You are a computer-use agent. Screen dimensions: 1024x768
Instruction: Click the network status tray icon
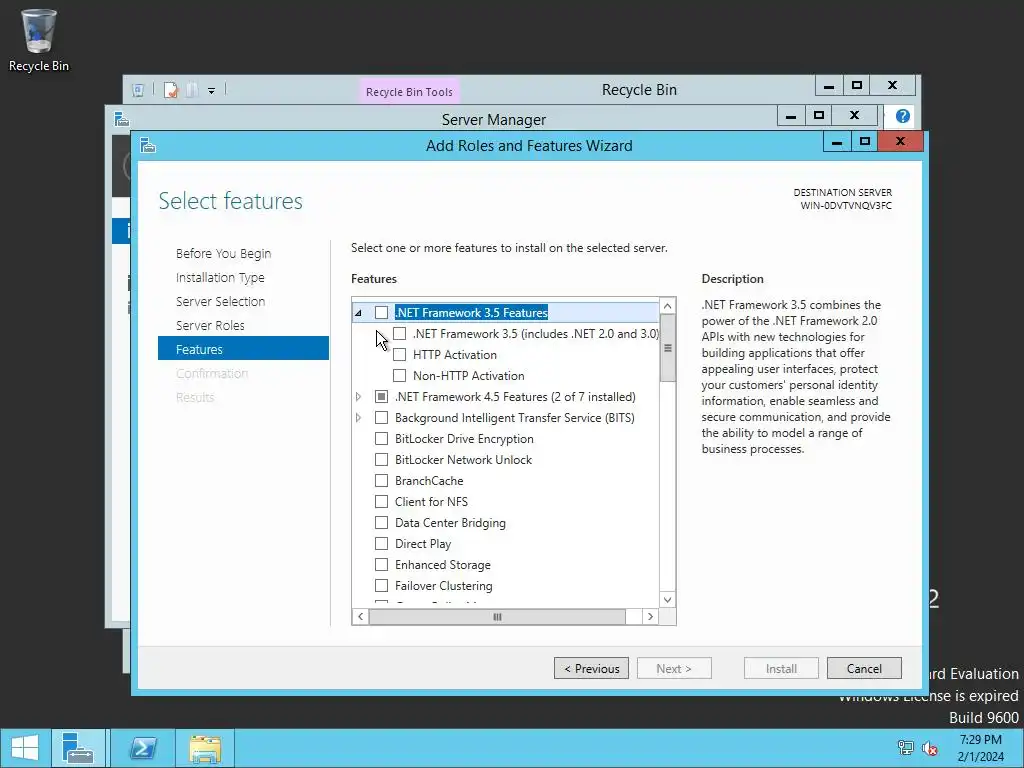[x=905, y=748]
